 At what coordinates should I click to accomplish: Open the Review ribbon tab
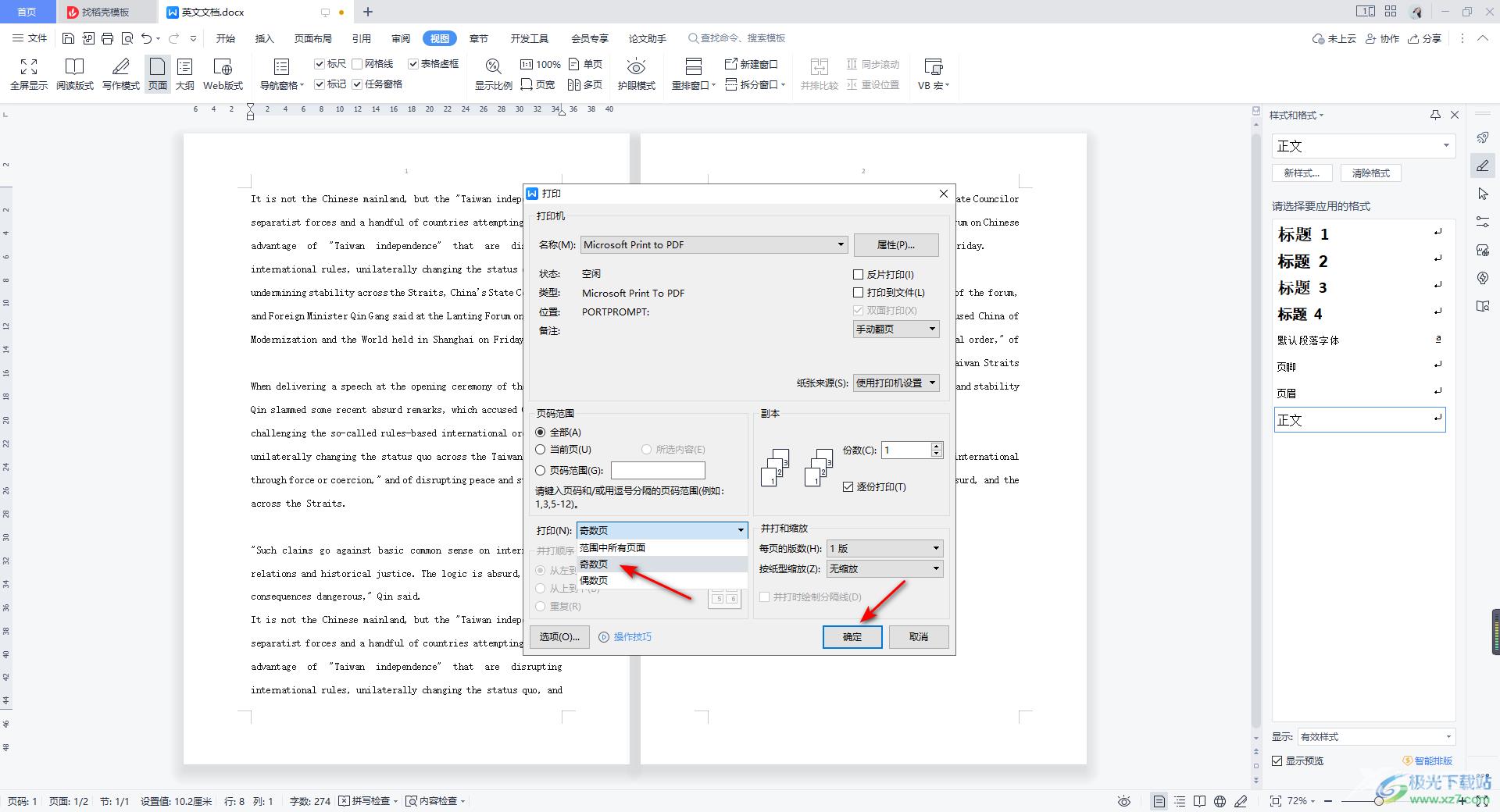[x=401, y=38]
